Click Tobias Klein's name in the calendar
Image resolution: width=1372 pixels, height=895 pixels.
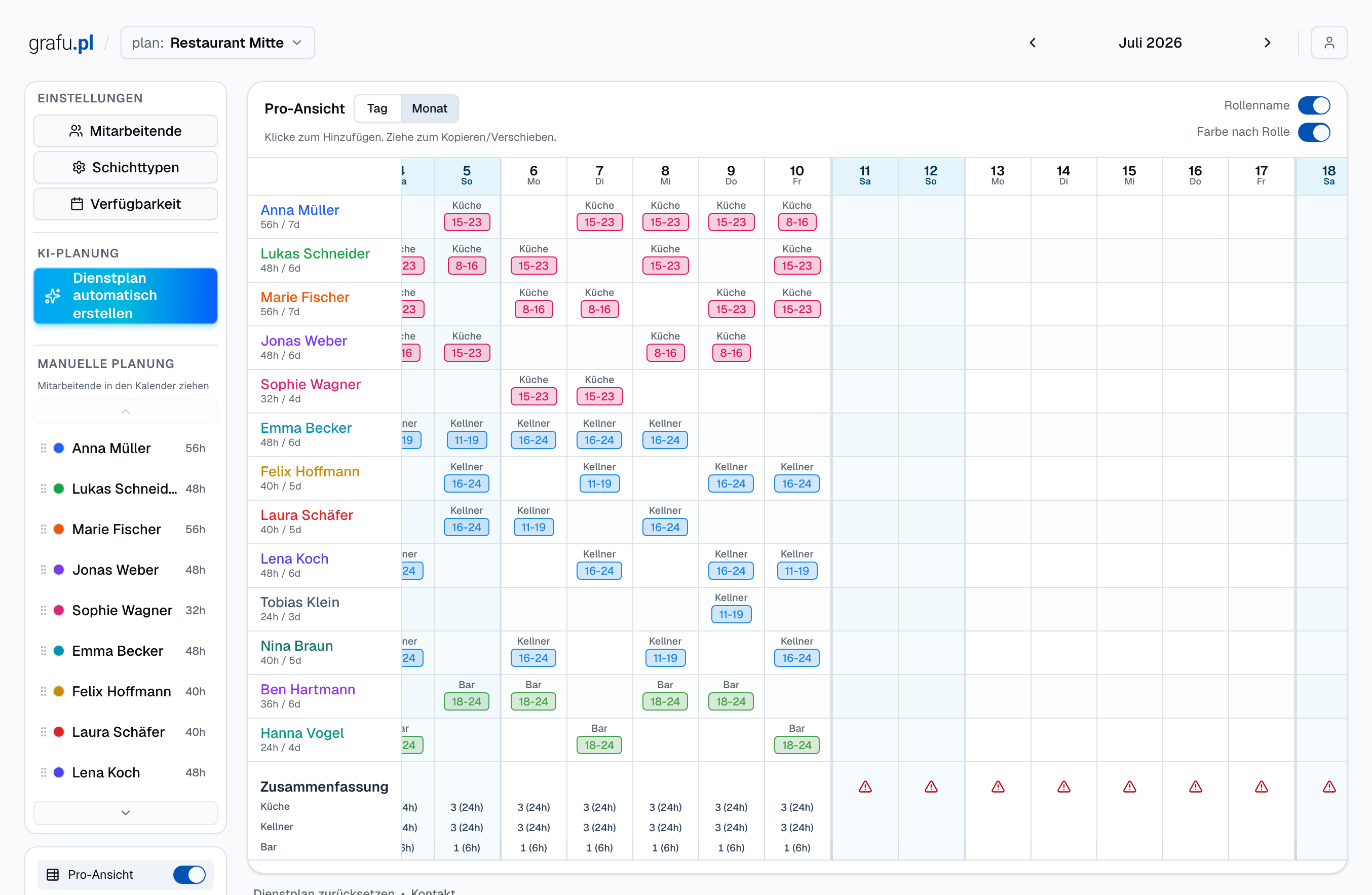tap(299, 602)
